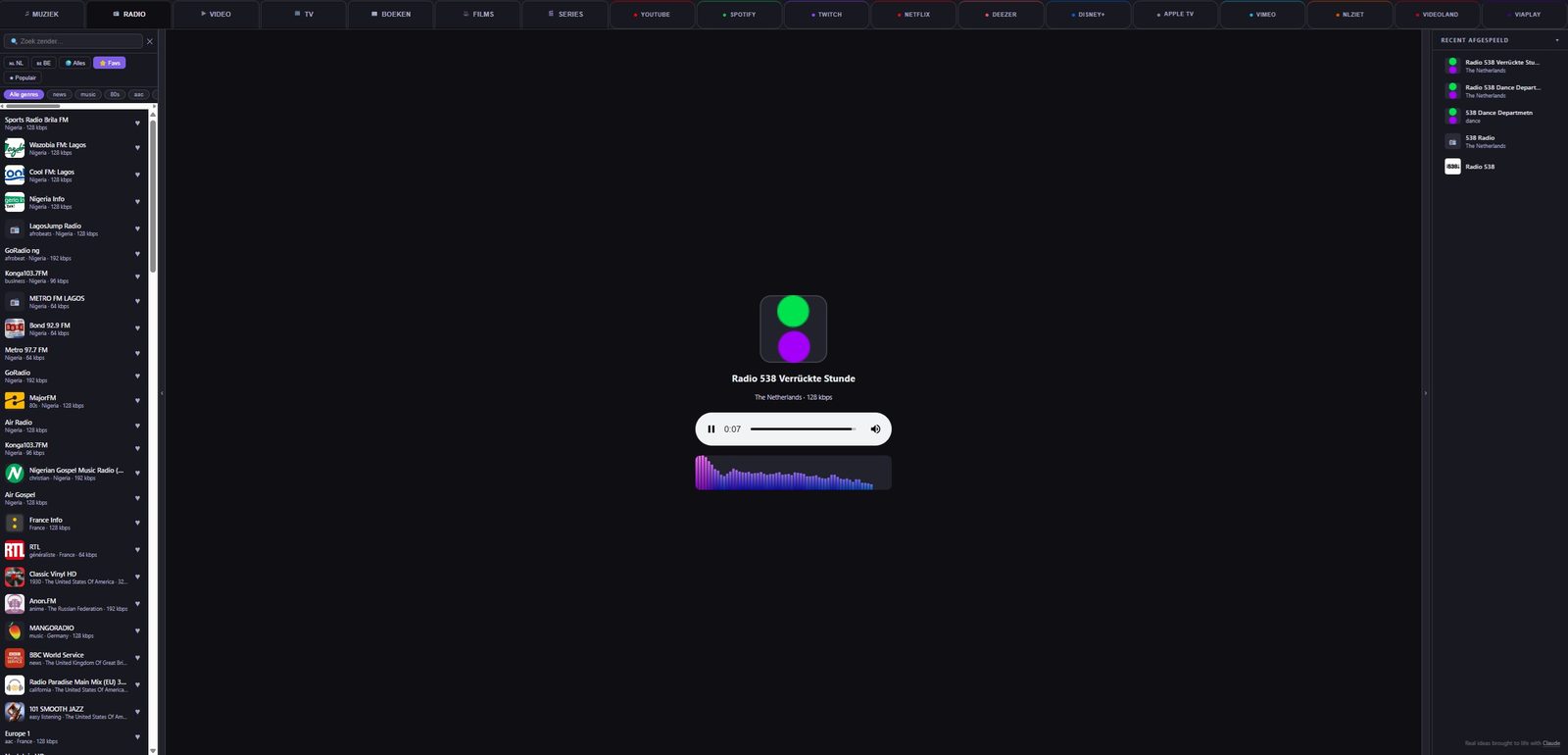
Task: Open the VIDEO tab
Action: [x=217, y=15]
